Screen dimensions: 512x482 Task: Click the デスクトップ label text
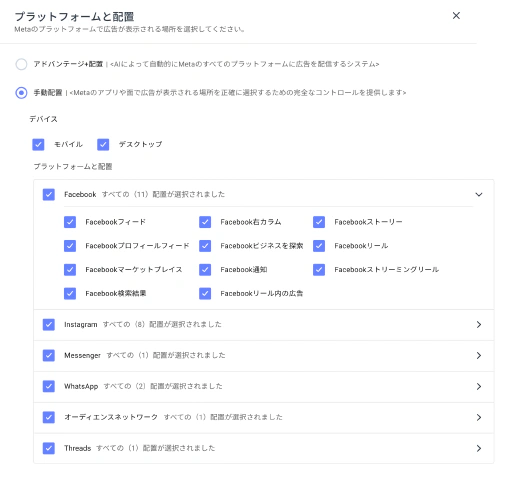[x=140, y=145]
